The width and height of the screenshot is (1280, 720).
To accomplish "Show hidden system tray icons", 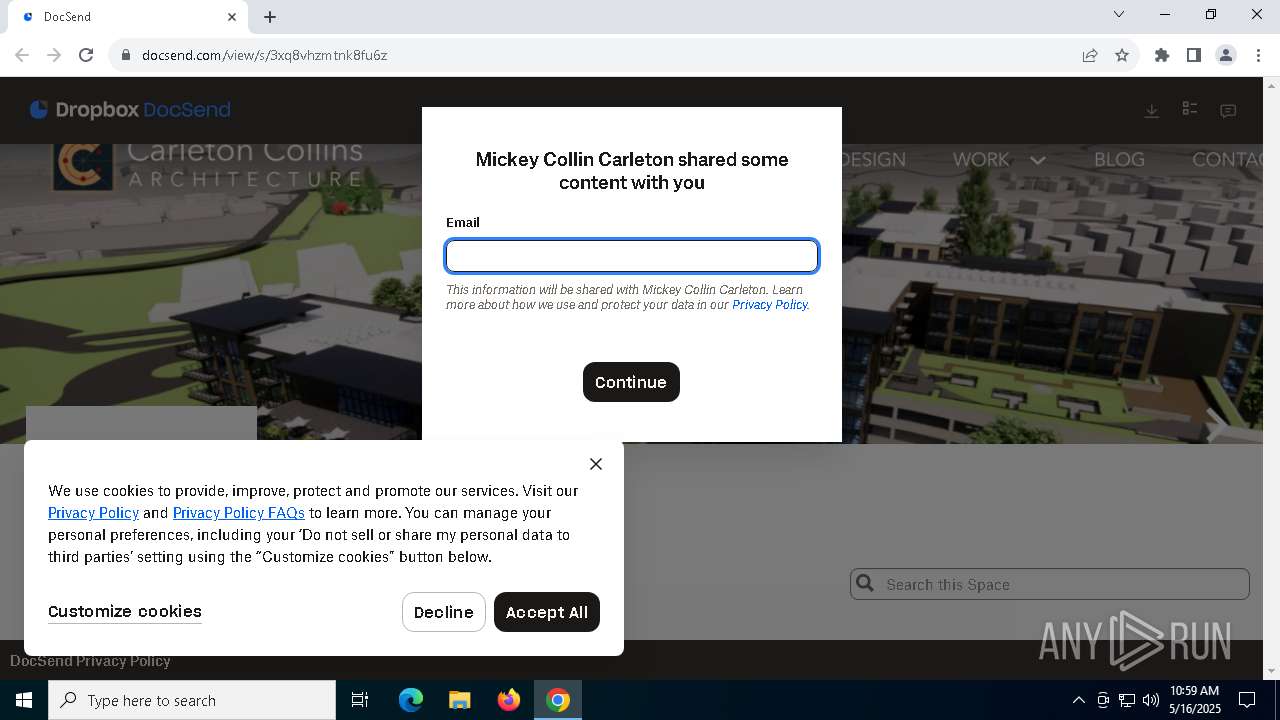I will 1079,700.
